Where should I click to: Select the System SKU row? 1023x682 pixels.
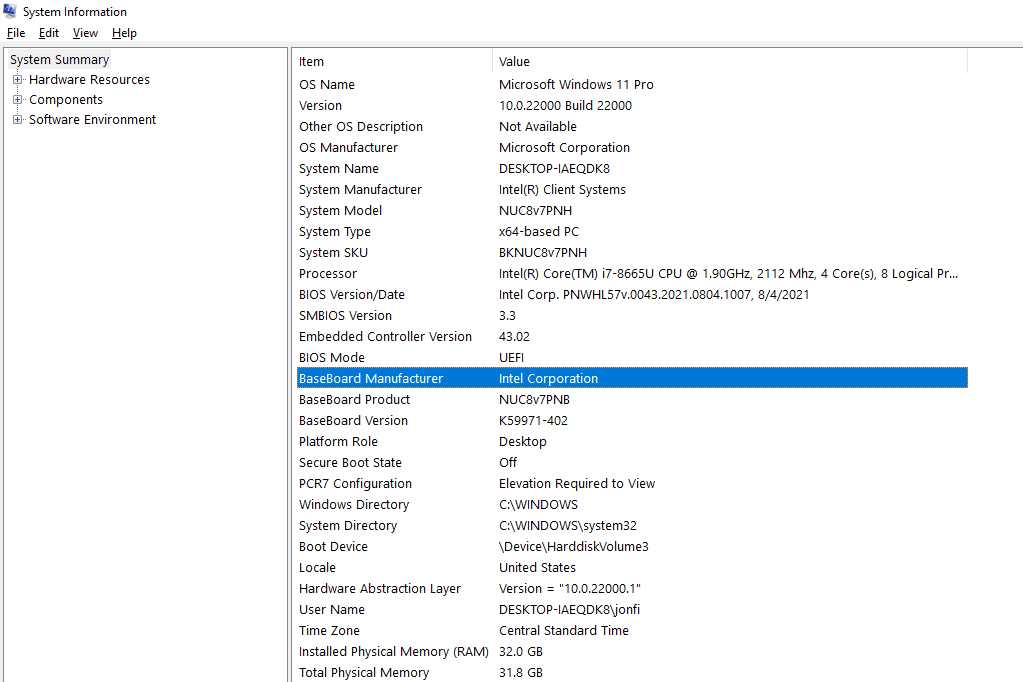pos(632,253)
